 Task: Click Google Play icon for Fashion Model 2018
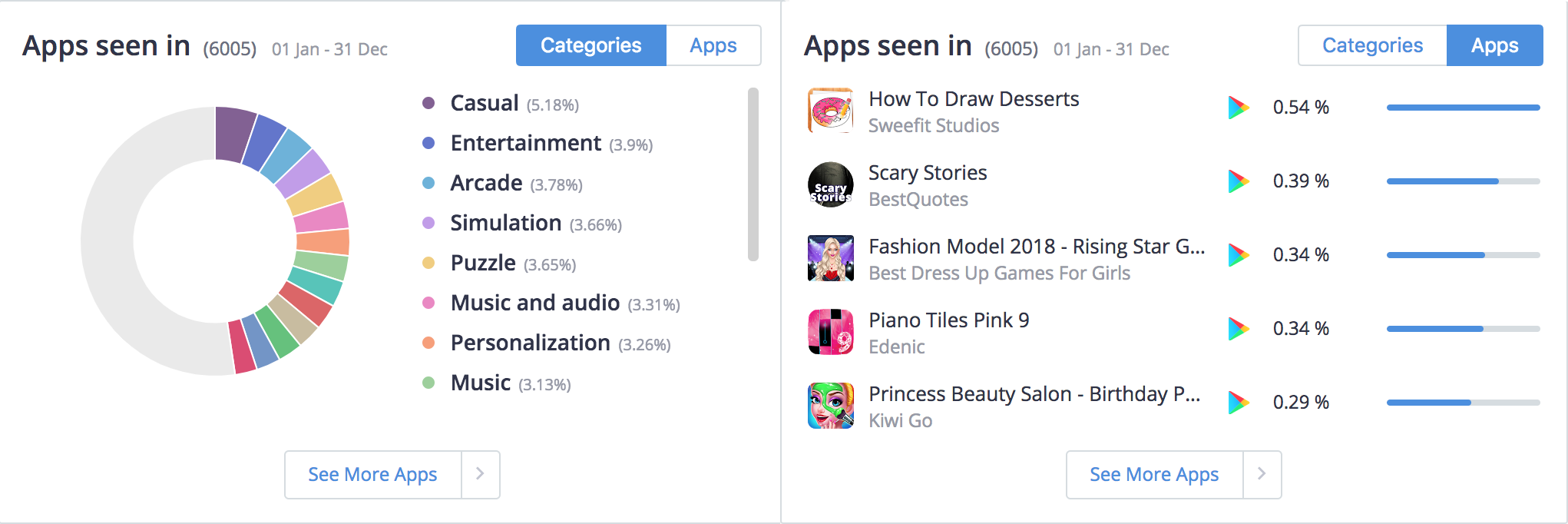pos(1239,255)
